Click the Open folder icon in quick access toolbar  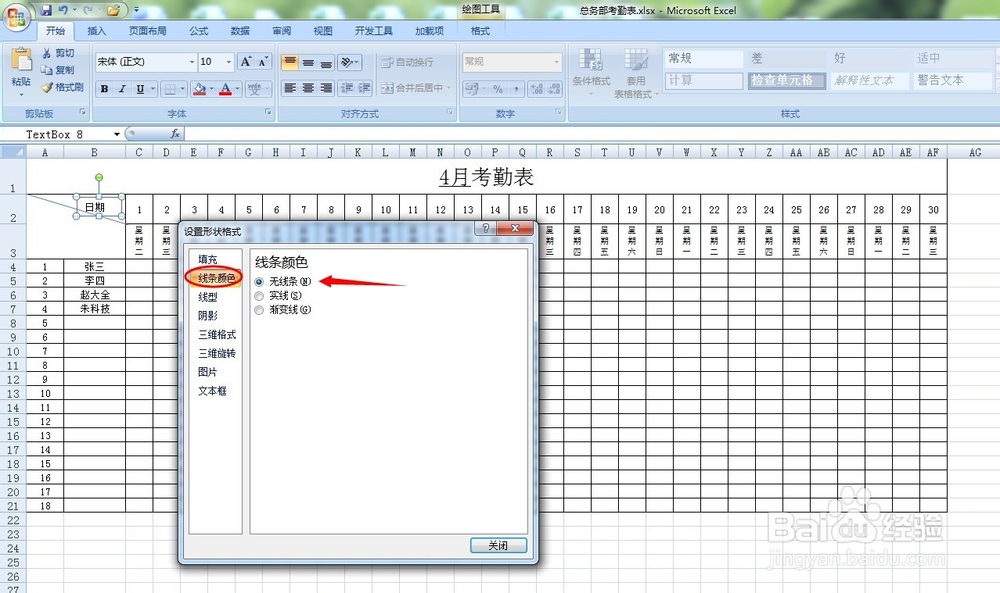(114, 10)
